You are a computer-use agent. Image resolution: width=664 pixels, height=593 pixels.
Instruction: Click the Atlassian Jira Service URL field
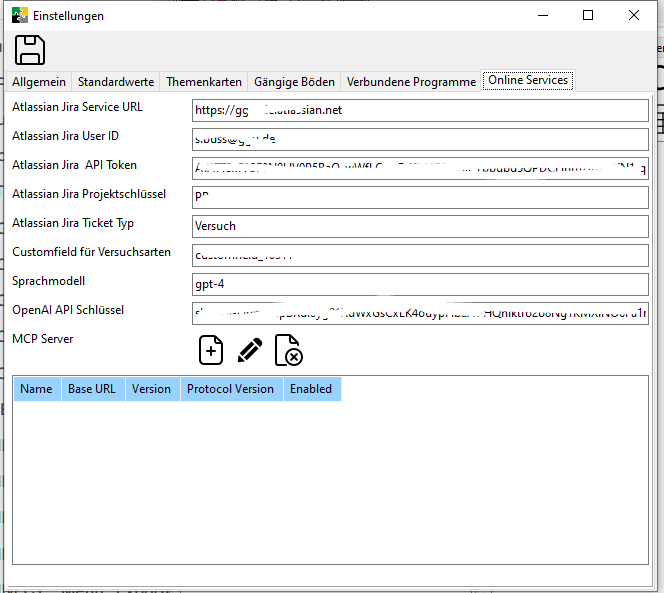pyautogui.click(x=420, y=110)
